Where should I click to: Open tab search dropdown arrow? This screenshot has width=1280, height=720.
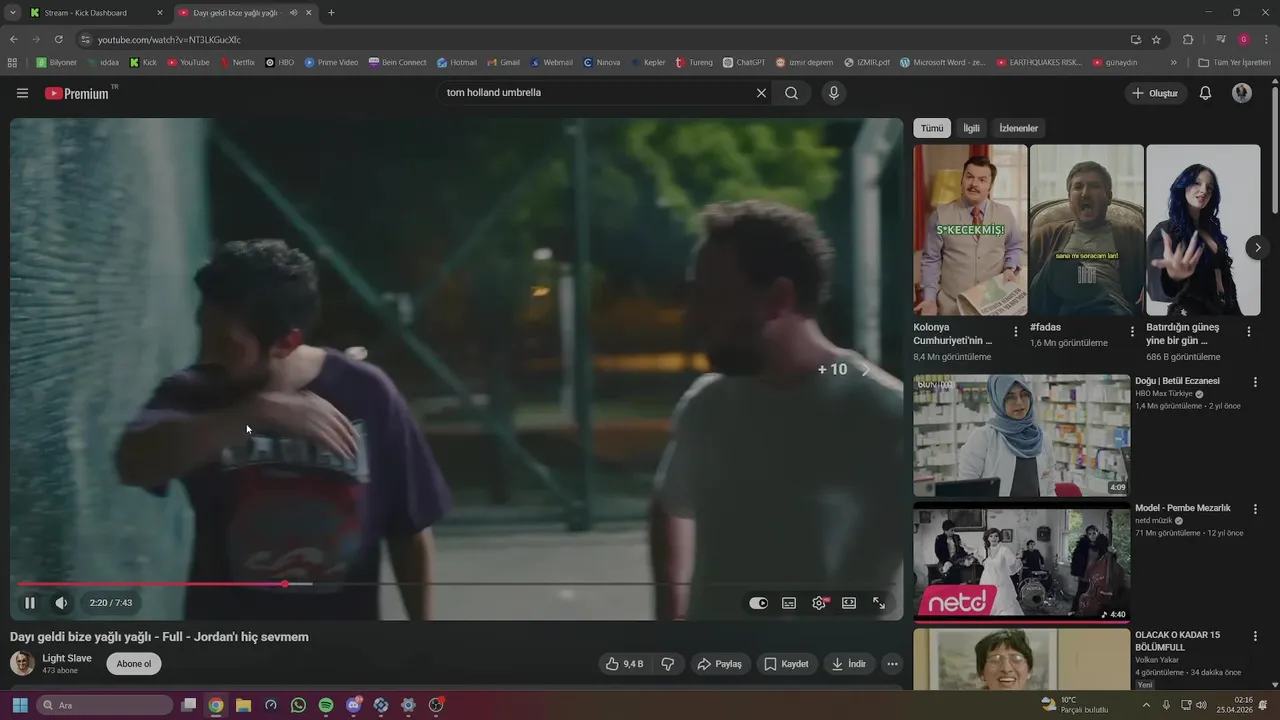tap(12, 13)
